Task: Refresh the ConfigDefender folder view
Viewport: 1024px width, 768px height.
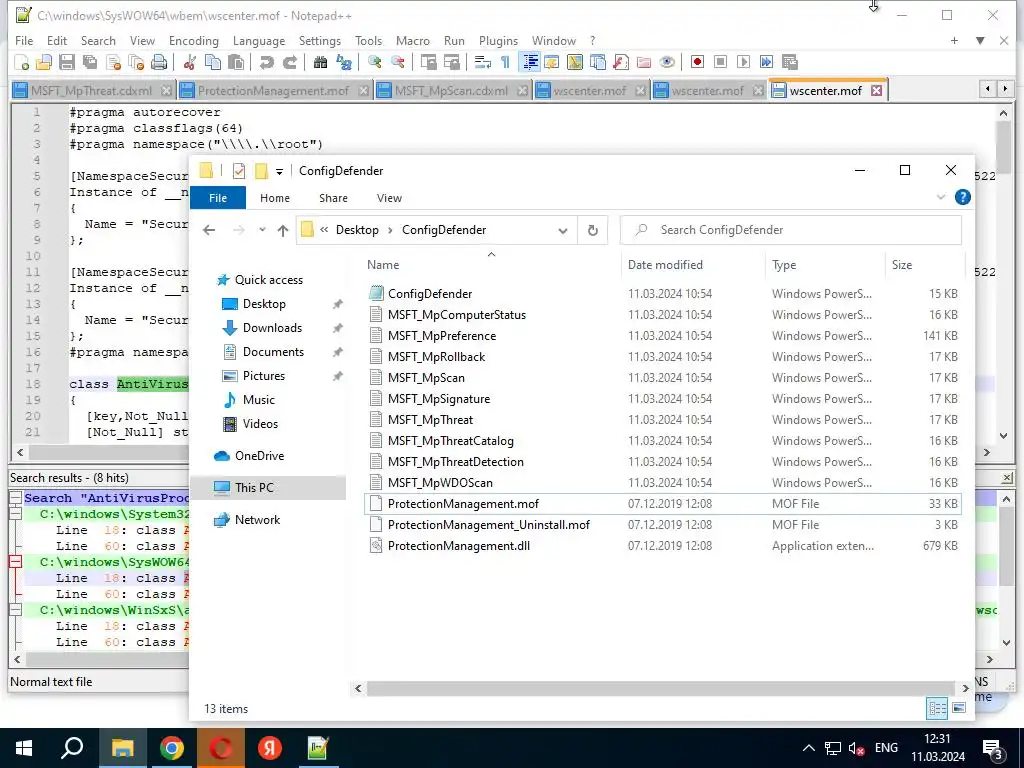Action: 592,231
